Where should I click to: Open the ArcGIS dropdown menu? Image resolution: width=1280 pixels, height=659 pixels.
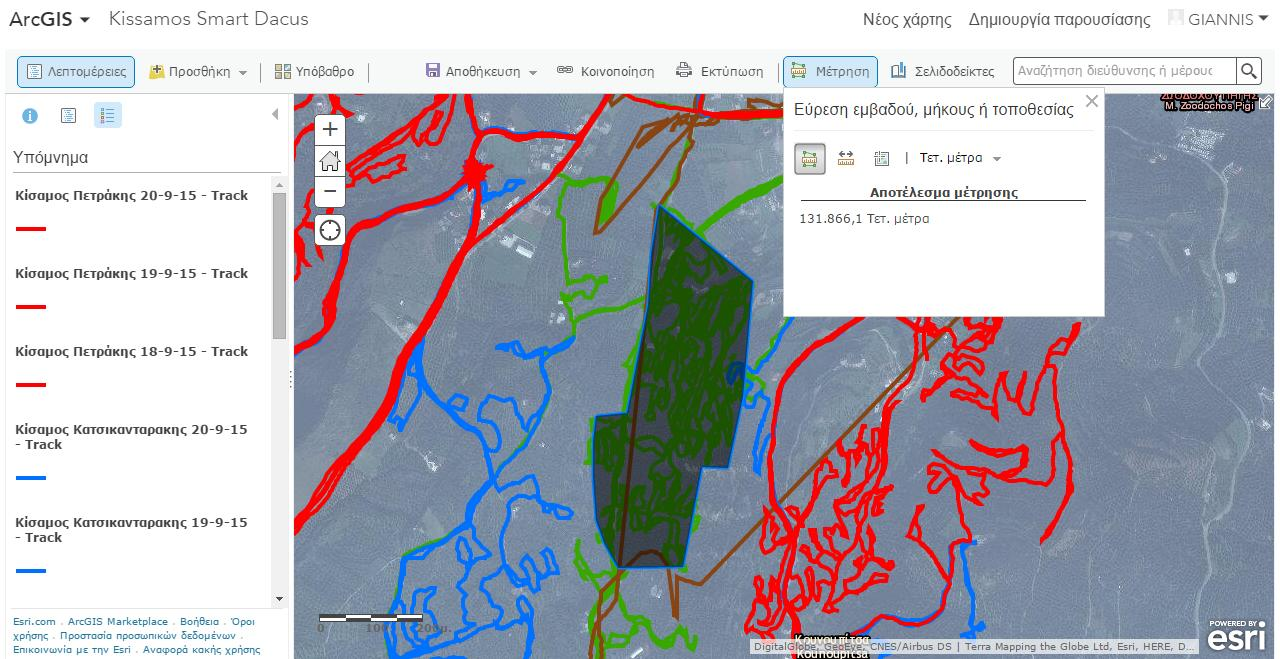click(49, 19)
